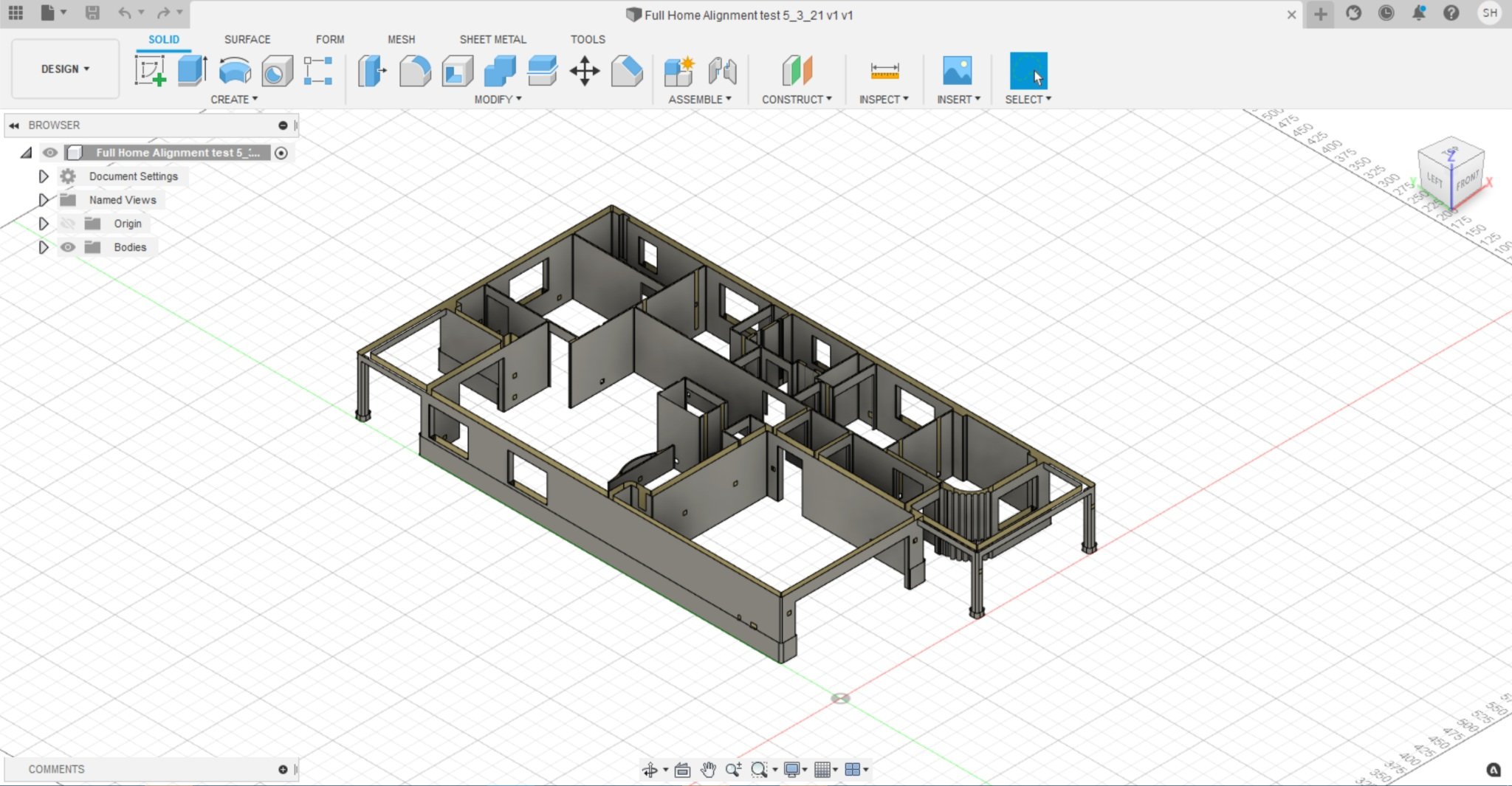Open the CONSTRUCT dropdown menu
The width and height of the screenshot is (1512, 786).
[797, 99]
